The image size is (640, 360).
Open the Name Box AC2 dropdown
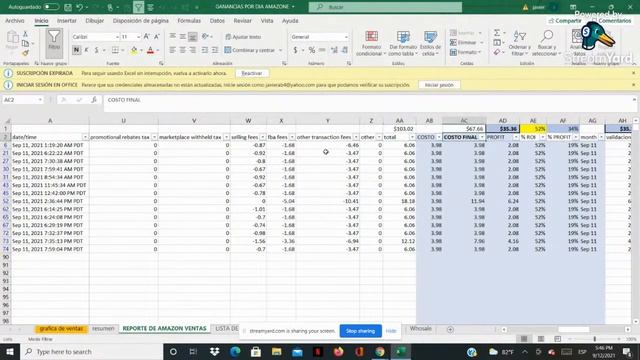(x=40, y=100)
